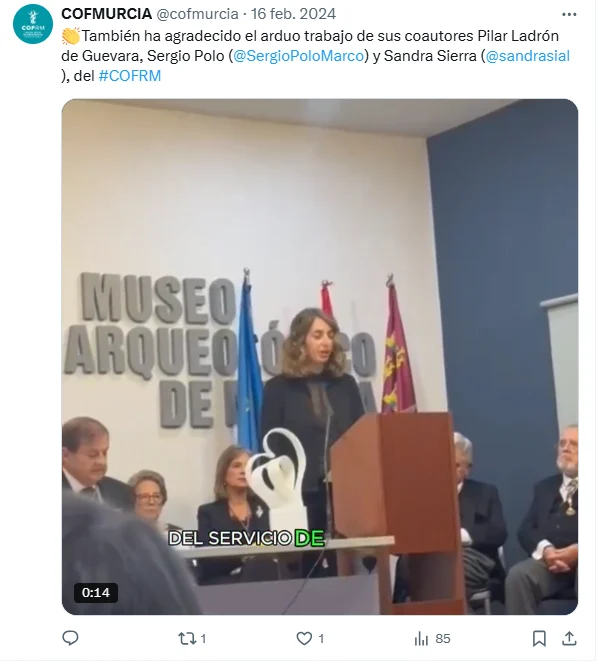Play the embedded video

click(320, 357)
